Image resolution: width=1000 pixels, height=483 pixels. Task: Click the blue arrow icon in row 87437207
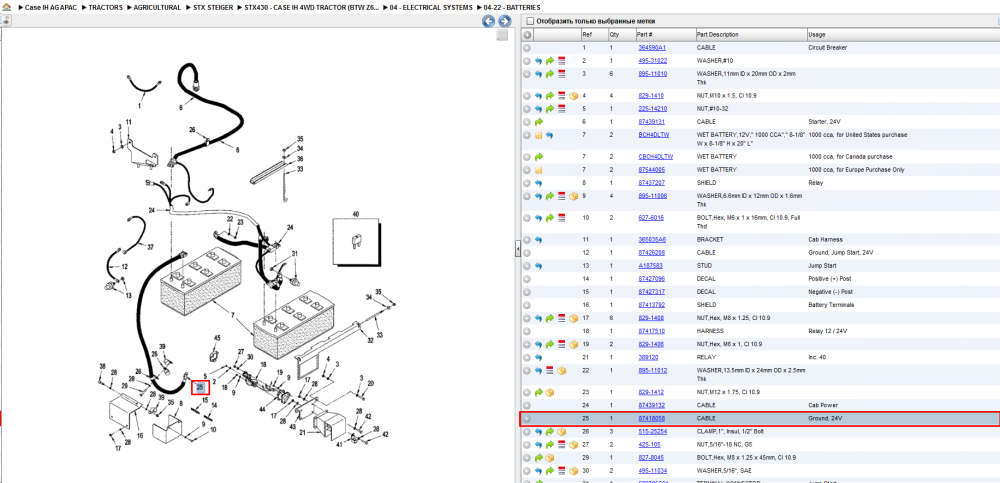[x=539, y=183]
